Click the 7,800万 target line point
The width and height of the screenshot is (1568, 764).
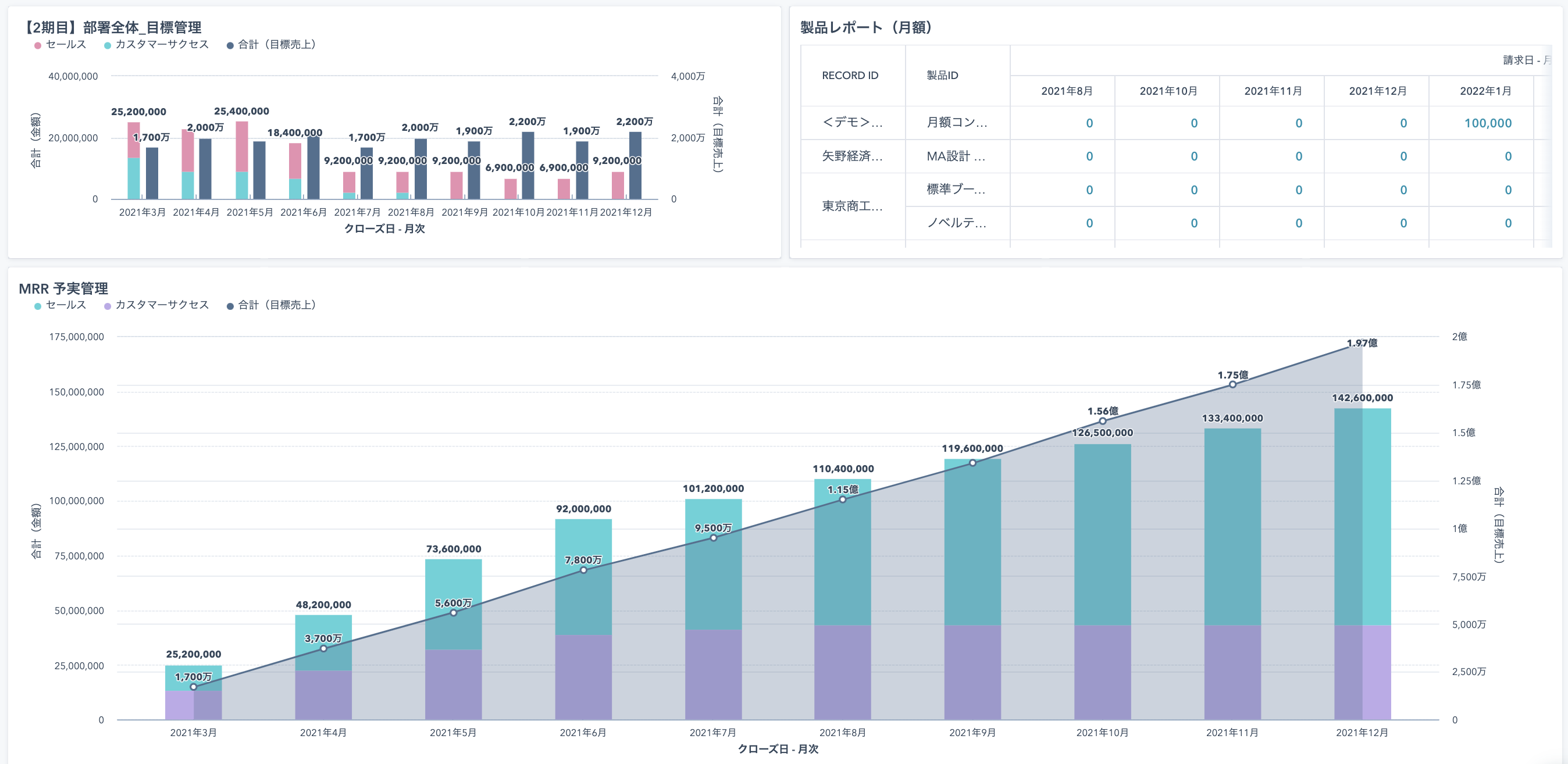point(583,570)
